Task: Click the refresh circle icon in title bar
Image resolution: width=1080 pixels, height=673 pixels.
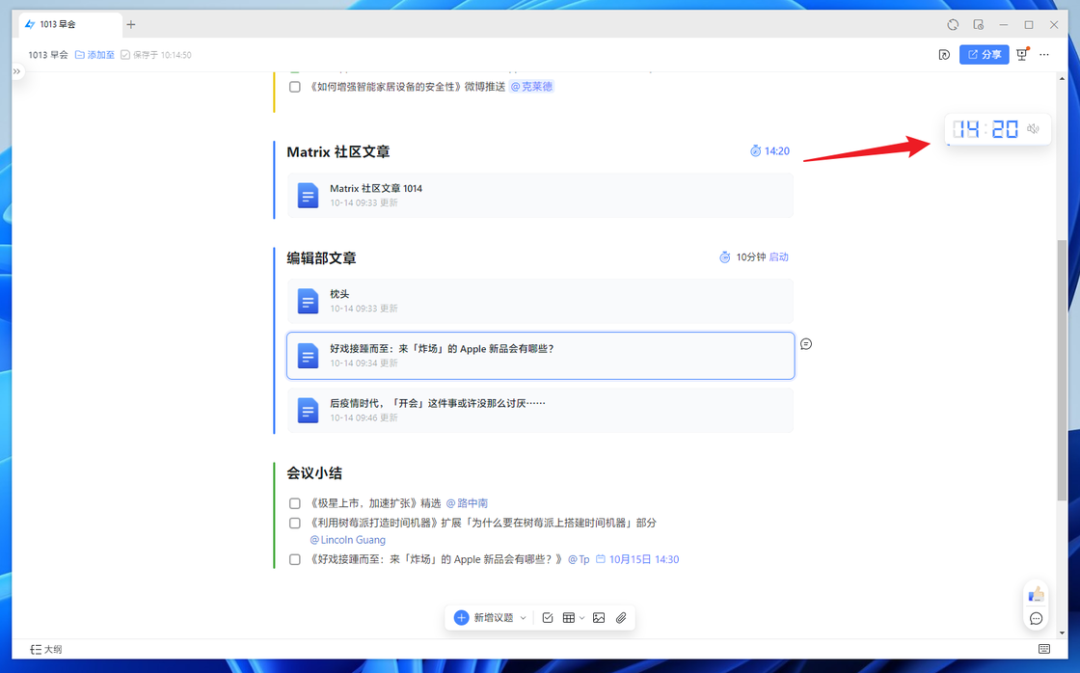Action: [x=953, y=25]
